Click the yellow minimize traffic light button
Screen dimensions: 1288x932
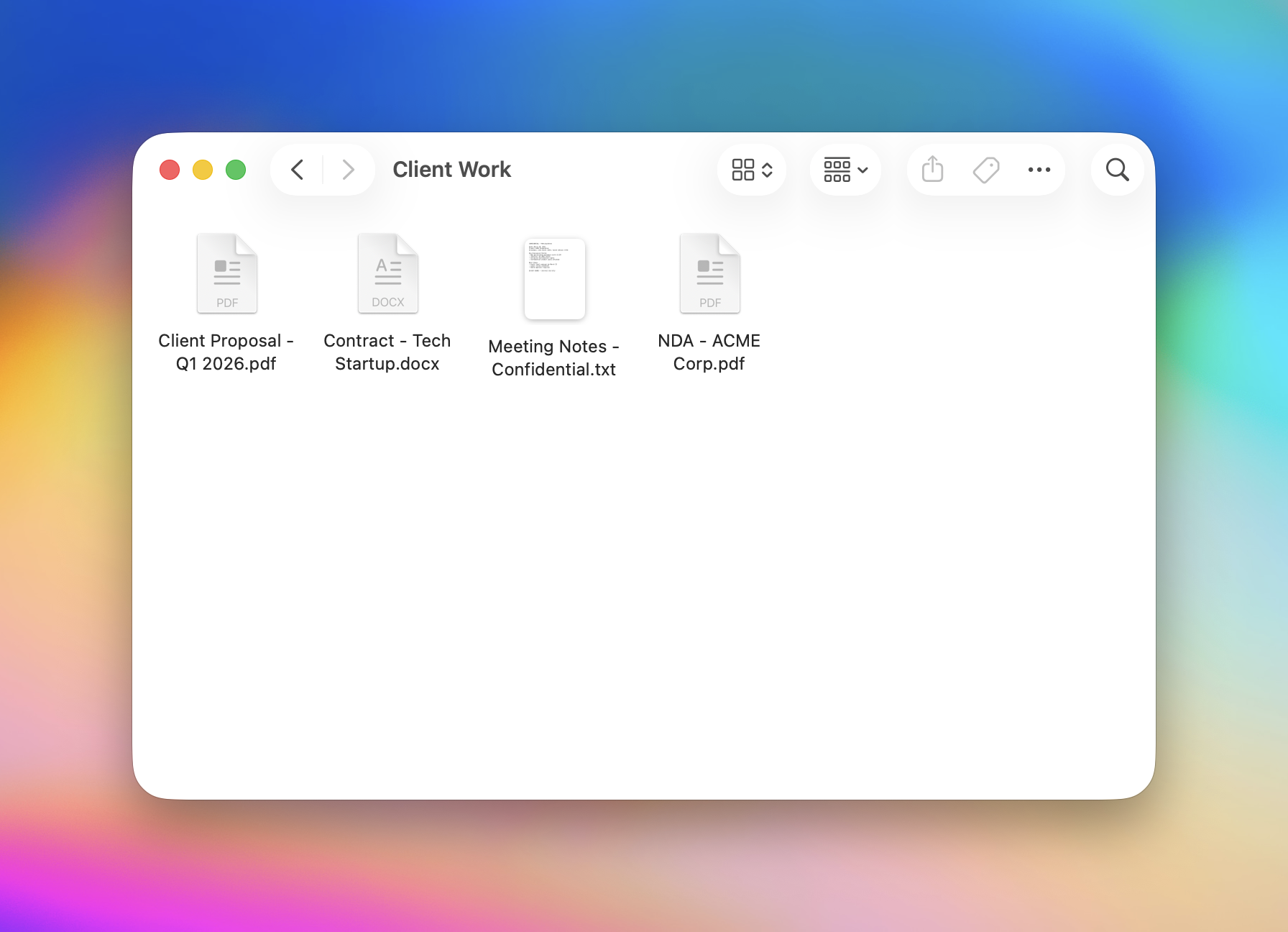203,170
